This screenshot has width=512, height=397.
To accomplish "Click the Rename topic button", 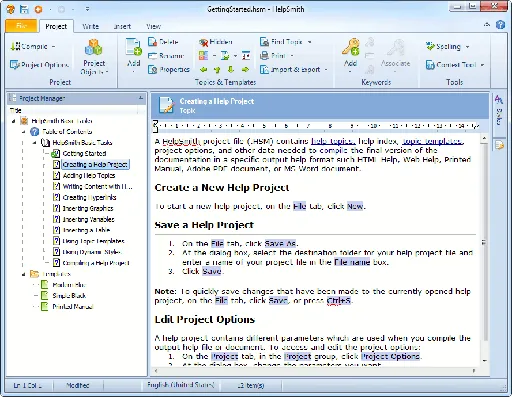I will tap(166, 56).
